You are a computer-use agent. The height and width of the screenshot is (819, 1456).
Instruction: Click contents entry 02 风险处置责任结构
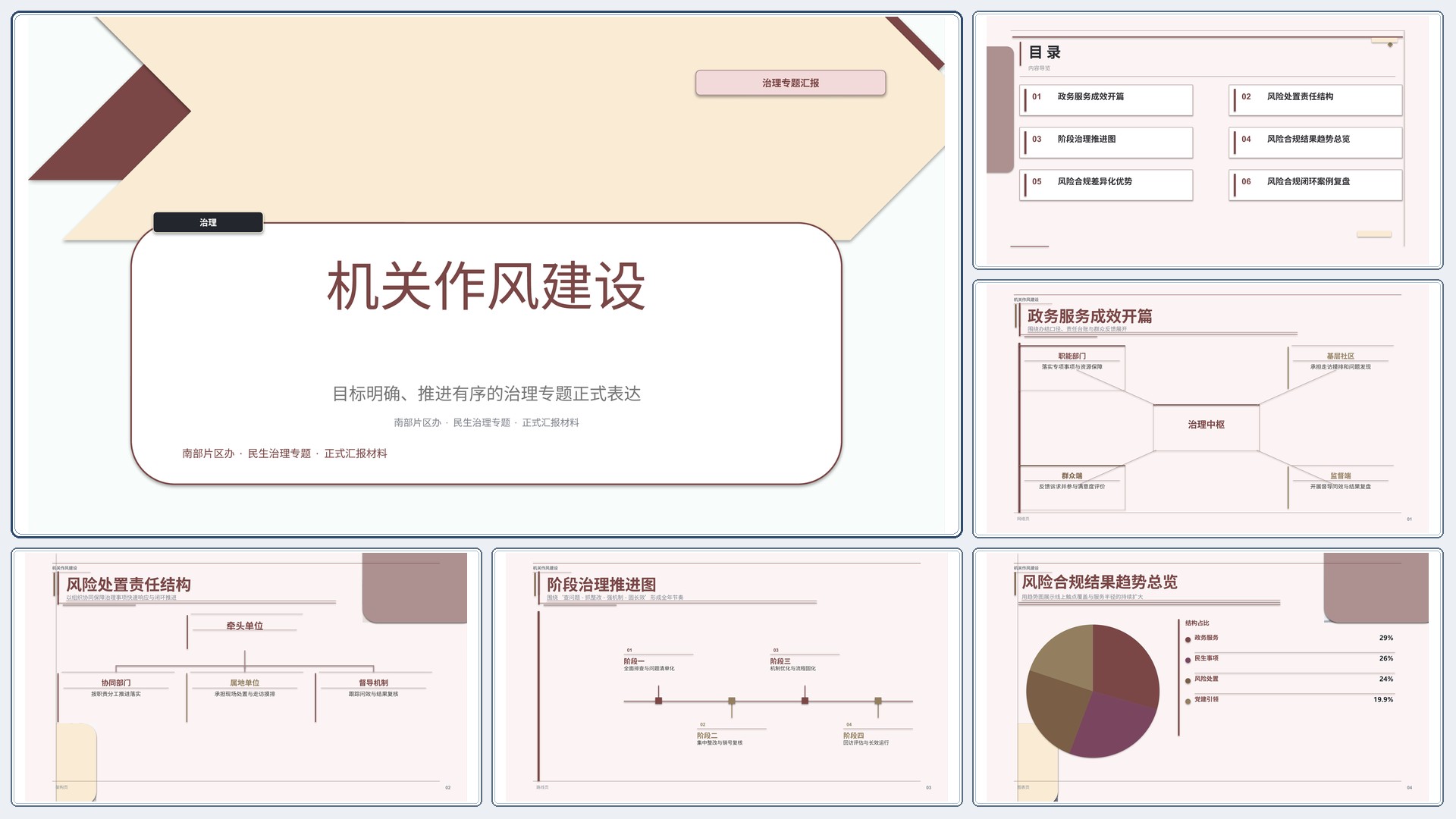[x=1316, y=99]
